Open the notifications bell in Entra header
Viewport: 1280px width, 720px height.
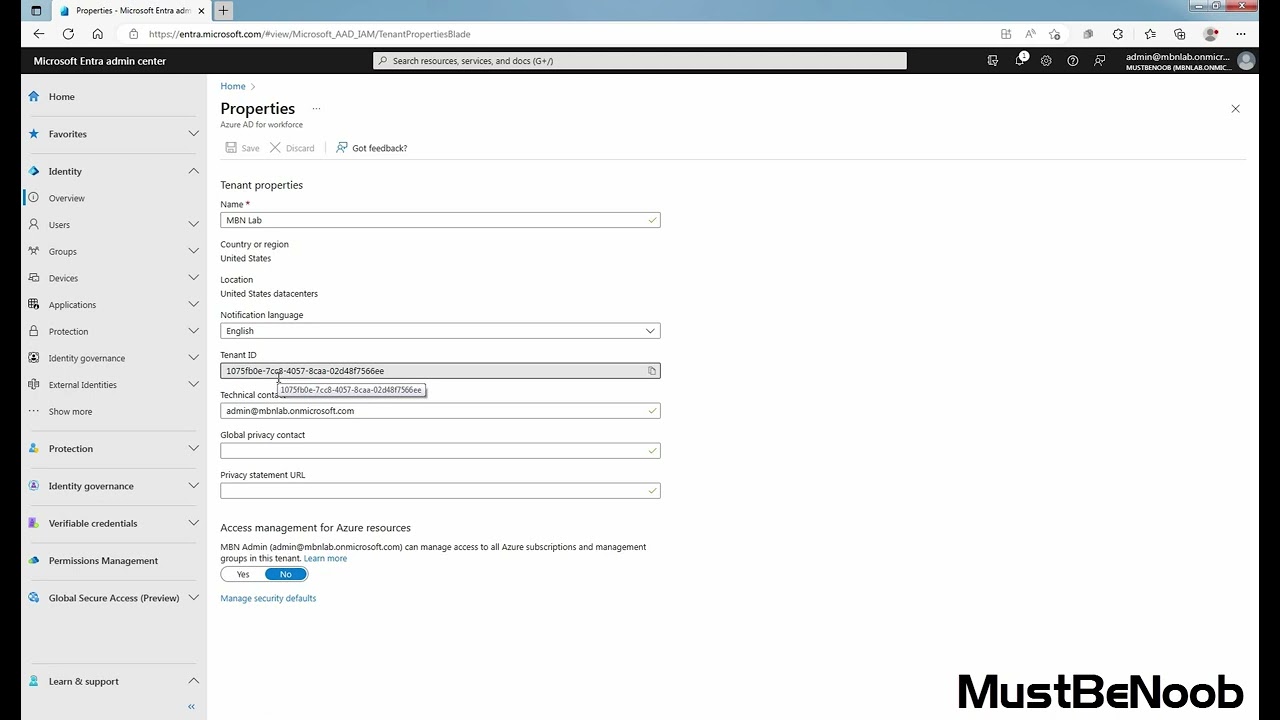tap(1019, 60)
